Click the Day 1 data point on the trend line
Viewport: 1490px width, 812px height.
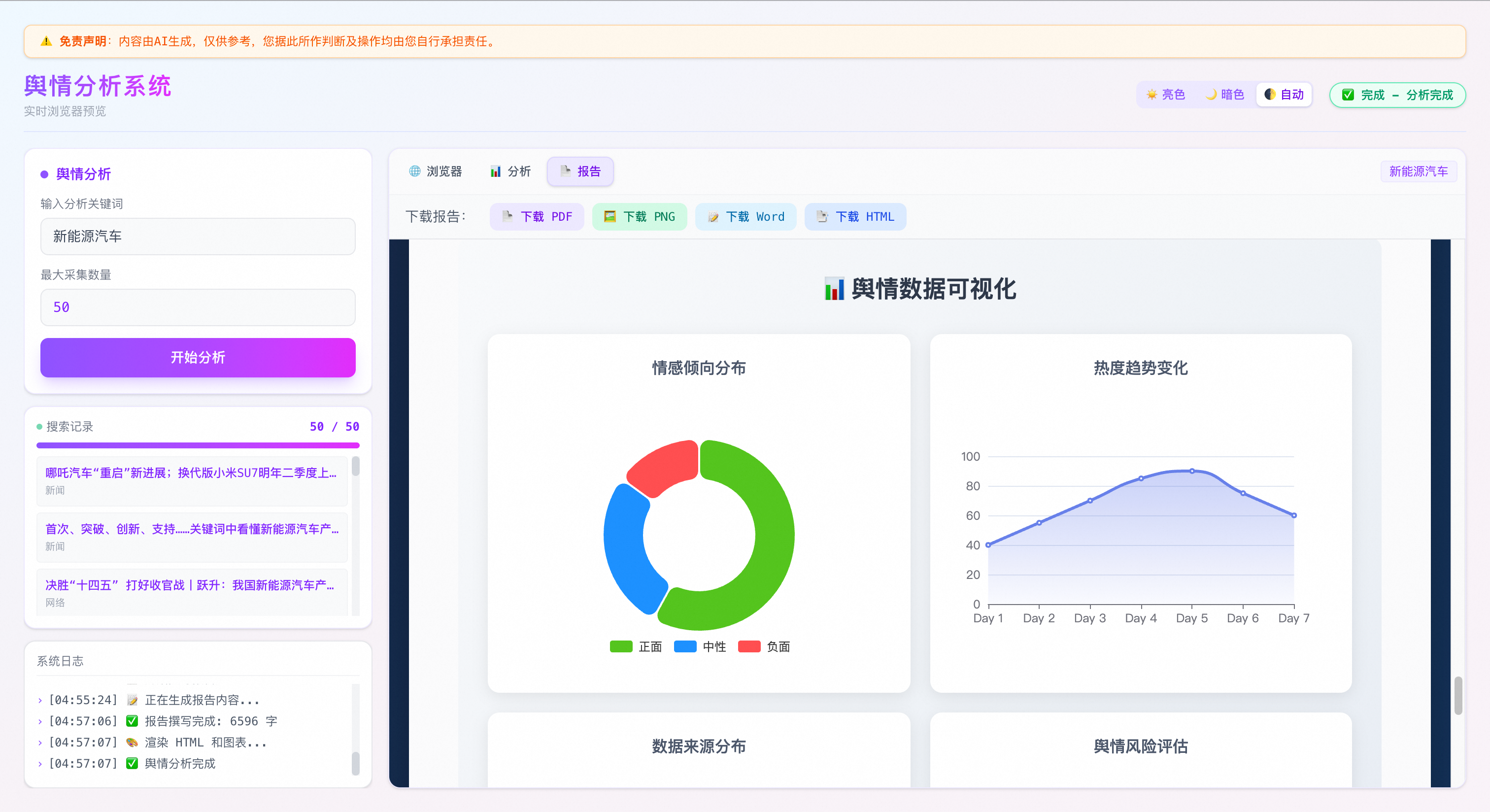(988, 545)
